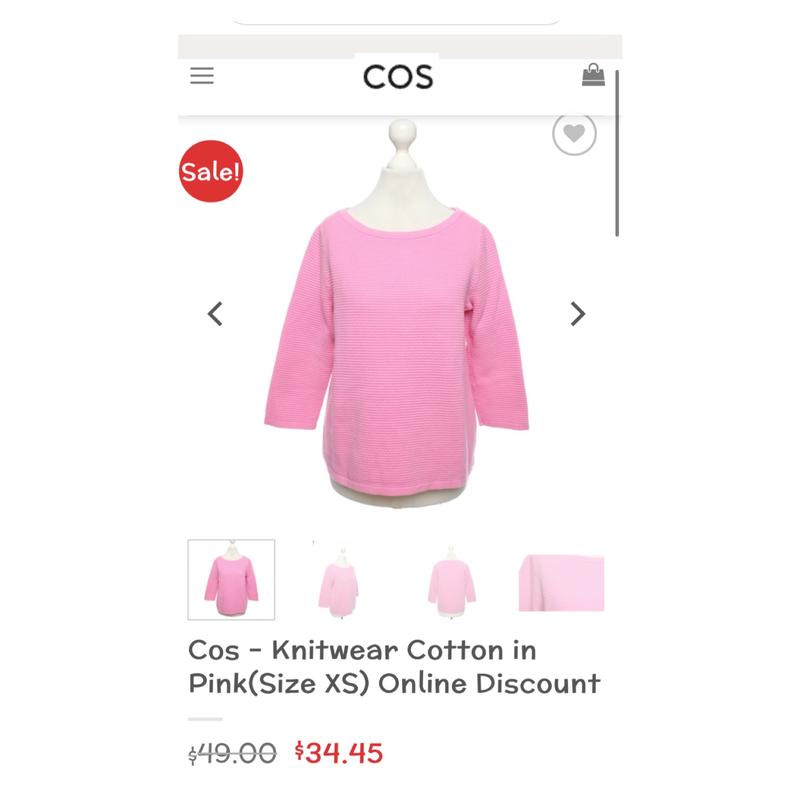Click the gray banner strip above header
This screenshot has height=800, width=800.
pos(400,46)
